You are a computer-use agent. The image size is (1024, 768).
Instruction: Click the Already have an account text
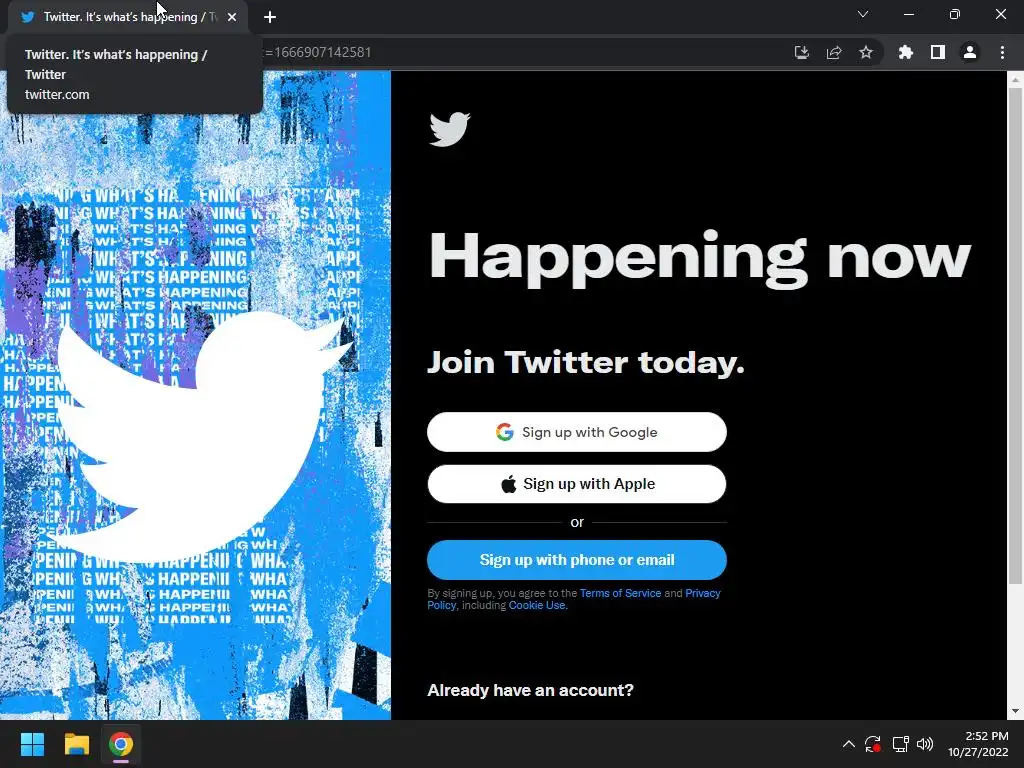tap(530, 690)
